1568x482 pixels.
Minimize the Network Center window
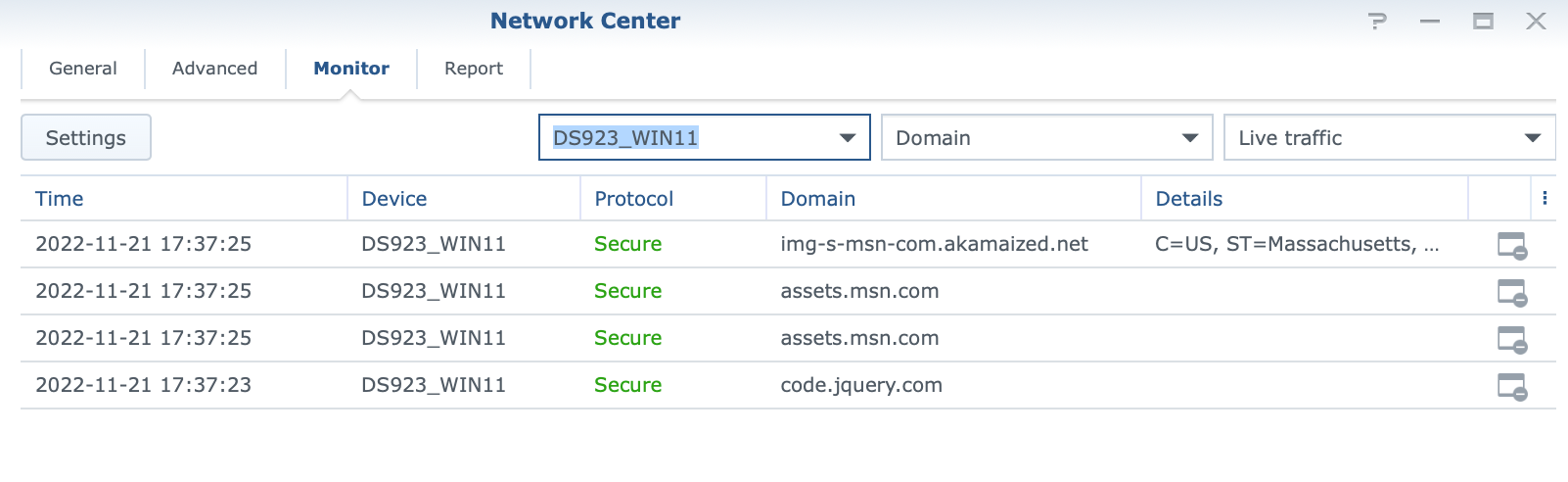(x=1430, y=21)
